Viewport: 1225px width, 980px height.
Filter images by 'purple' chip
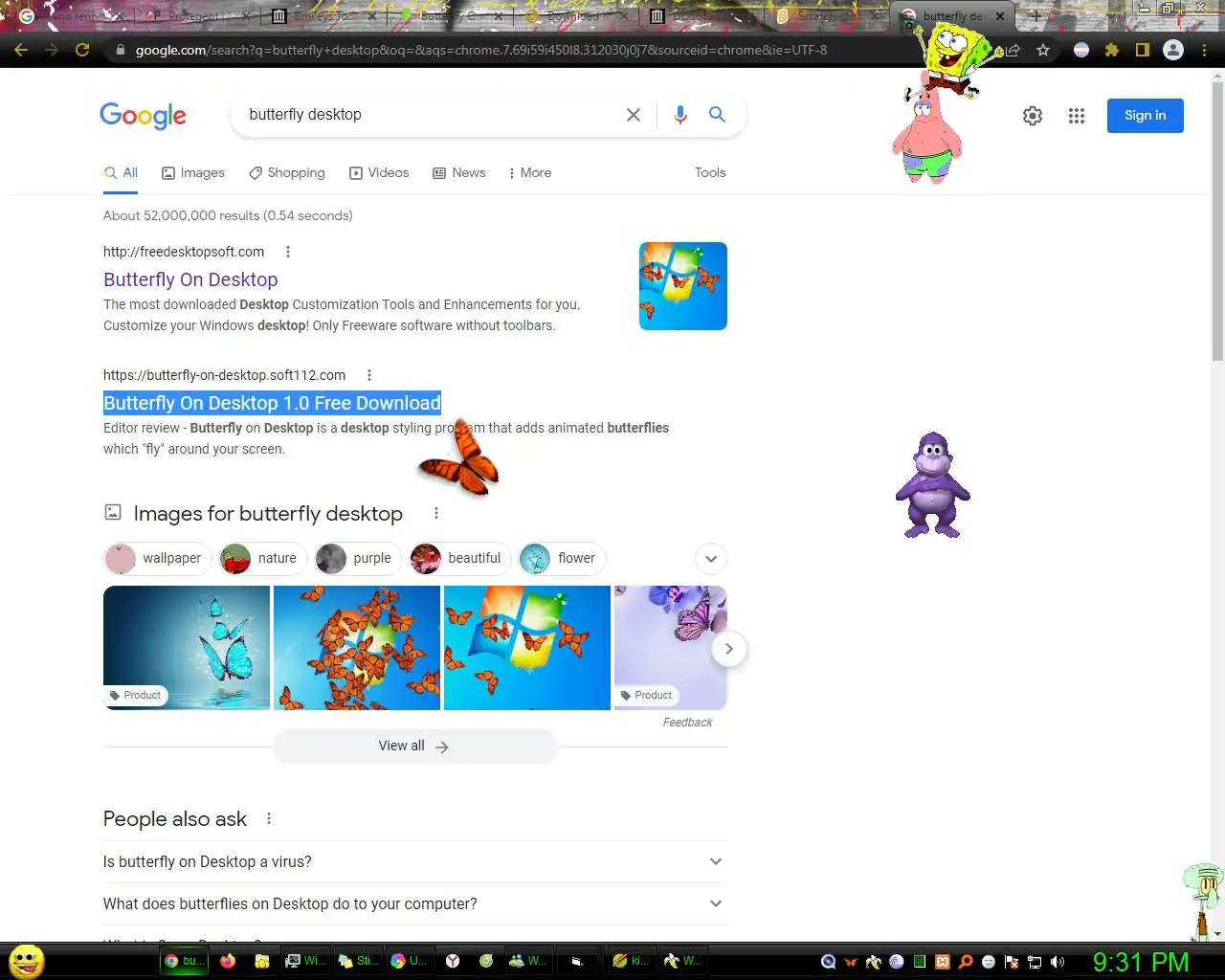click(x=358, y=559)
